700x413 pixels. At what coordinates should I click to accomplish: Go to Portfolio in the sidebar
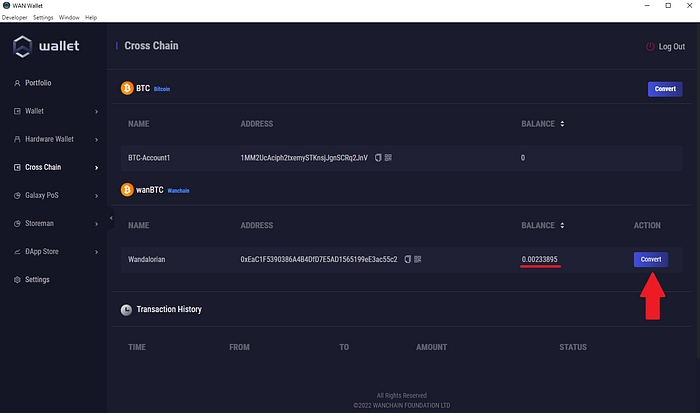pos(38,83)
